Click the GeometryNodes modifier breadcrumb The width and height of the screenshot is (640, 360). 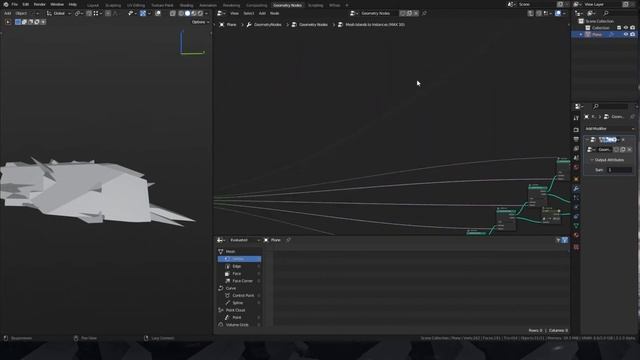[264, 24]
